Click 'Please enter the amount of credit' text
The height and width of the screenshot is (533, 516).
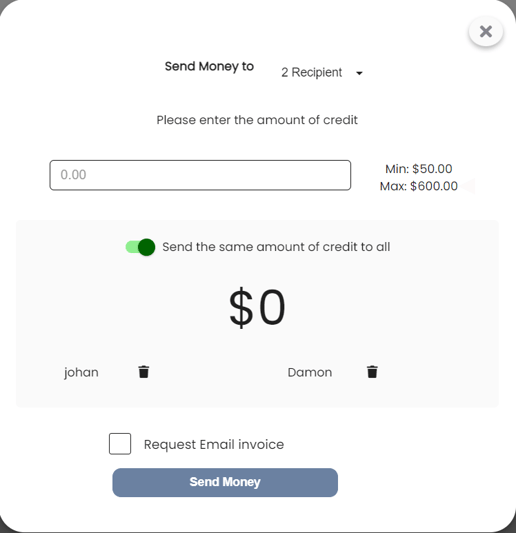point(257,120)
